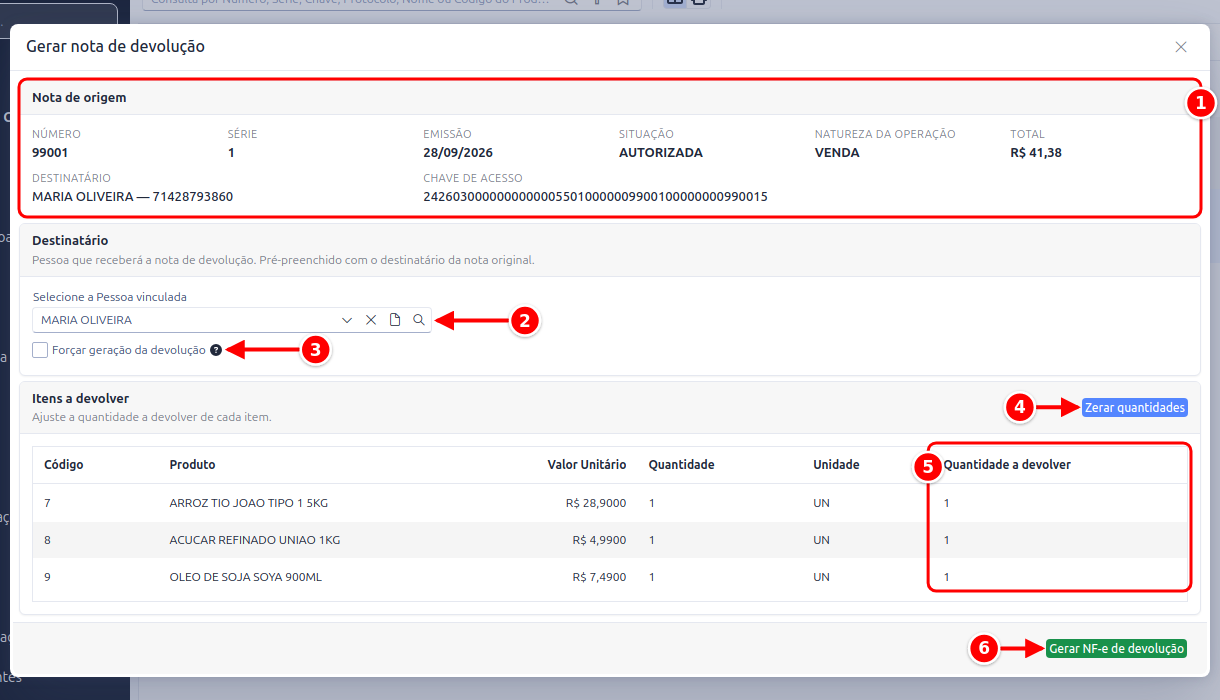
Task: Click product OLEO DE SOJA SOYA 900ML
Action: coord(246,577)
